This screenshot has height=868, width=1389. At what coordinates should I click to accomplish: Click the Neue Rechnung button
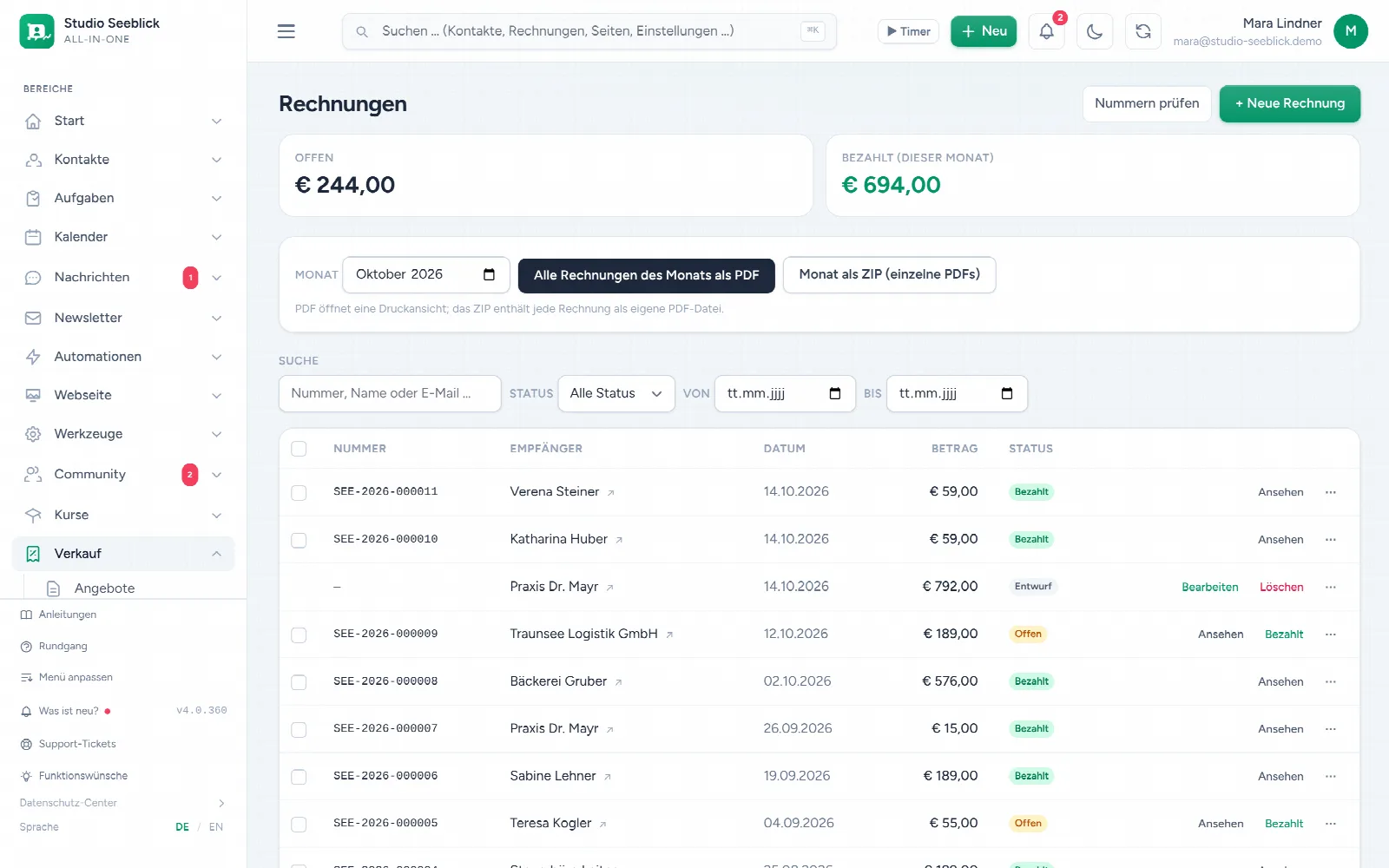pos(1289,103)
